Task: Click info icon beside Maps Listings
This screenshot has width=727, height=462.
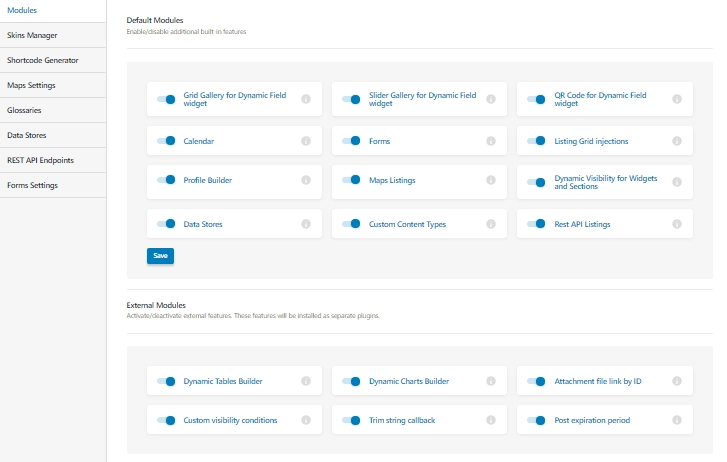Action: 491,181
